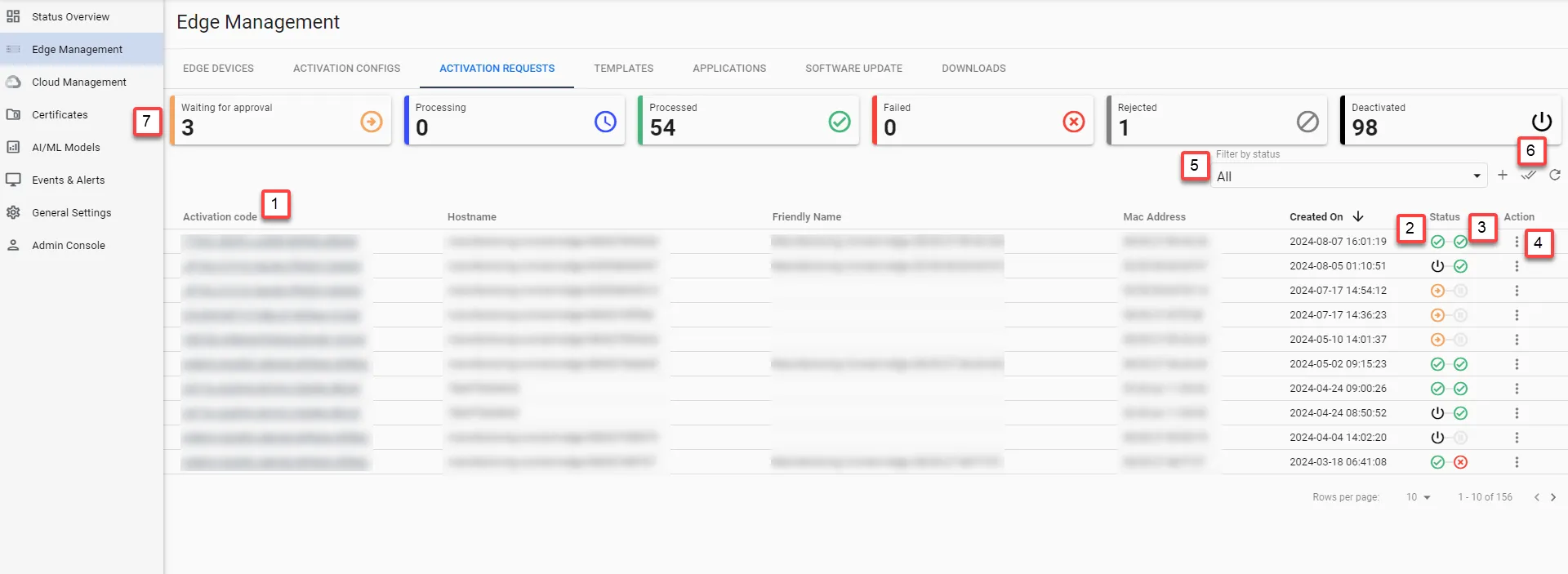Open Applications tab
The height and width of the screenshot is (574, 1568).
[729, 69]
